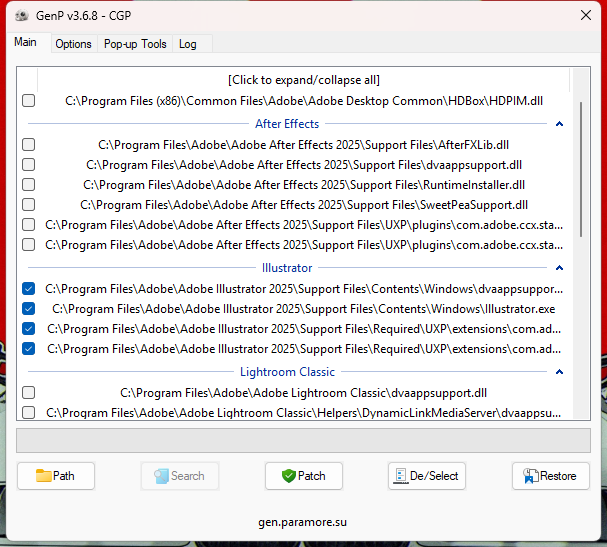The width and height of the screenshot is (607, 547).
Task: Click the De/Select button
Action: (x=427, y=476)
